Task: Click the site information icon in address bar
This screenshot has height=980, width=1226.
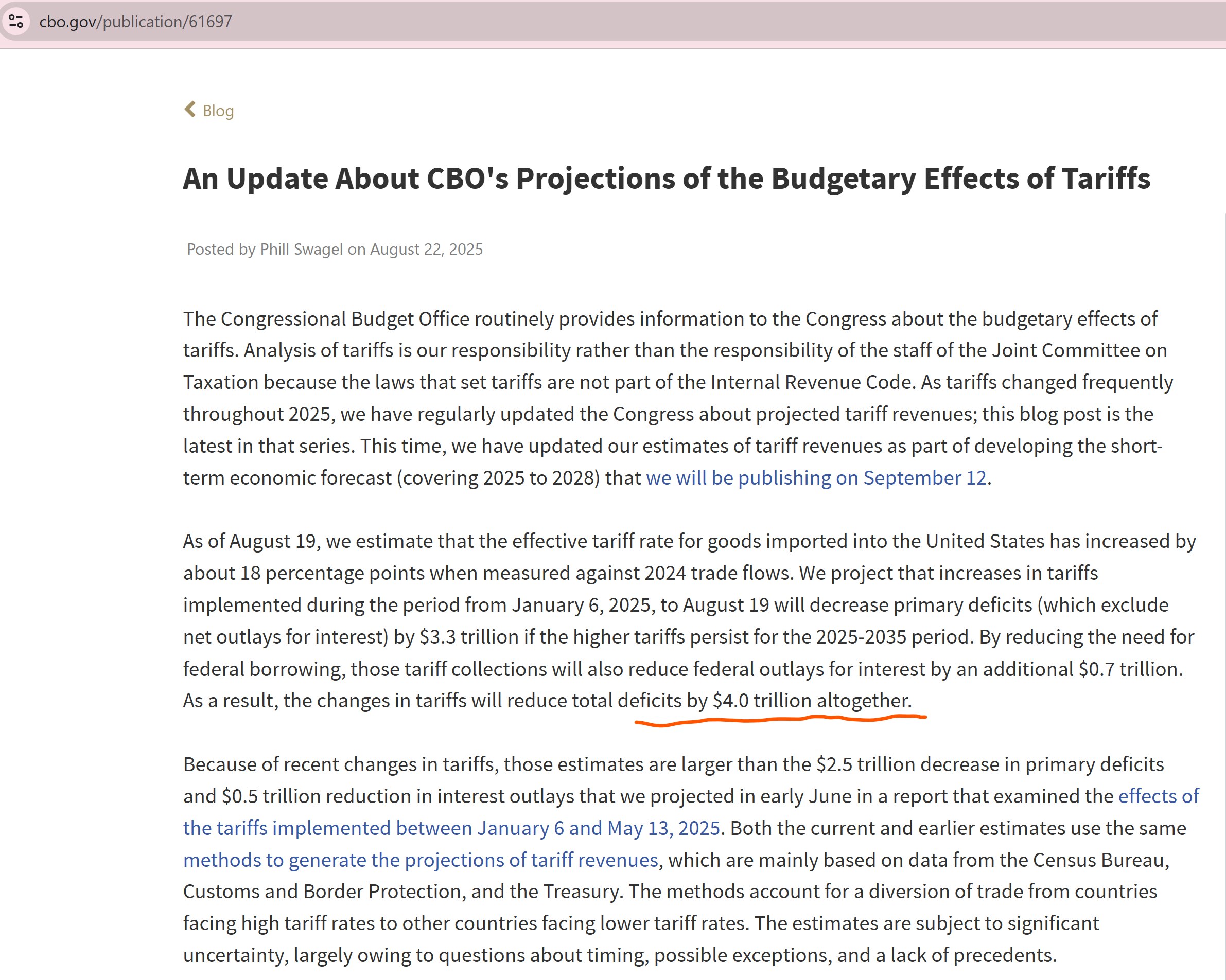Action: 16,22
